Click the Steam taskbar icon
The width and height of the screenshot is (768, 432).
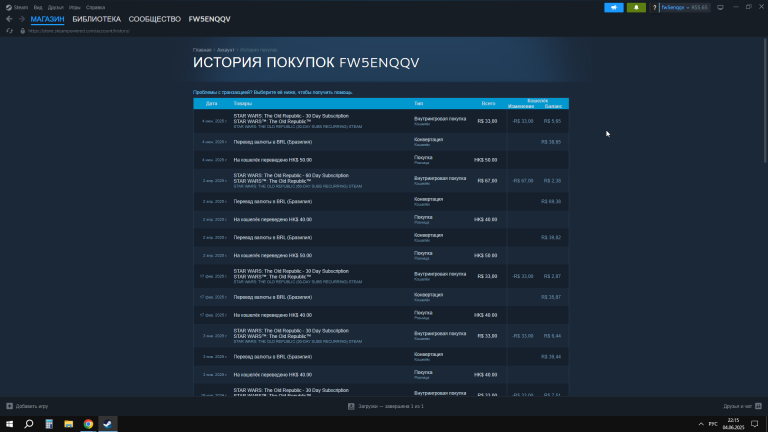[x=108, y=424]
